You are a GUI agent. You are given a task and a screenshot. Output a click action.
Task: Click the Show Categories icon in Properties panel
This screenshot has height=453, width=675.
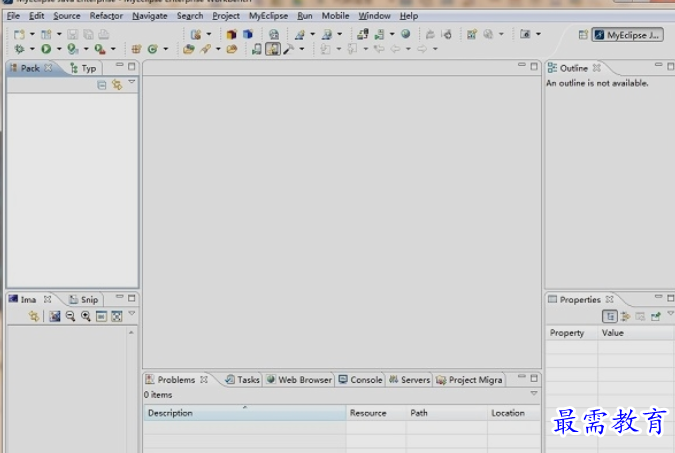610,316
